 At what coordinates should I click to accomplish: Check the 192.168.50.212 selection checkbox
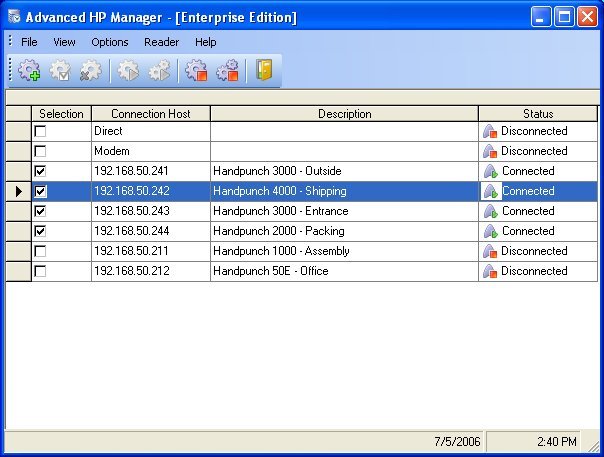click(41, 271)
